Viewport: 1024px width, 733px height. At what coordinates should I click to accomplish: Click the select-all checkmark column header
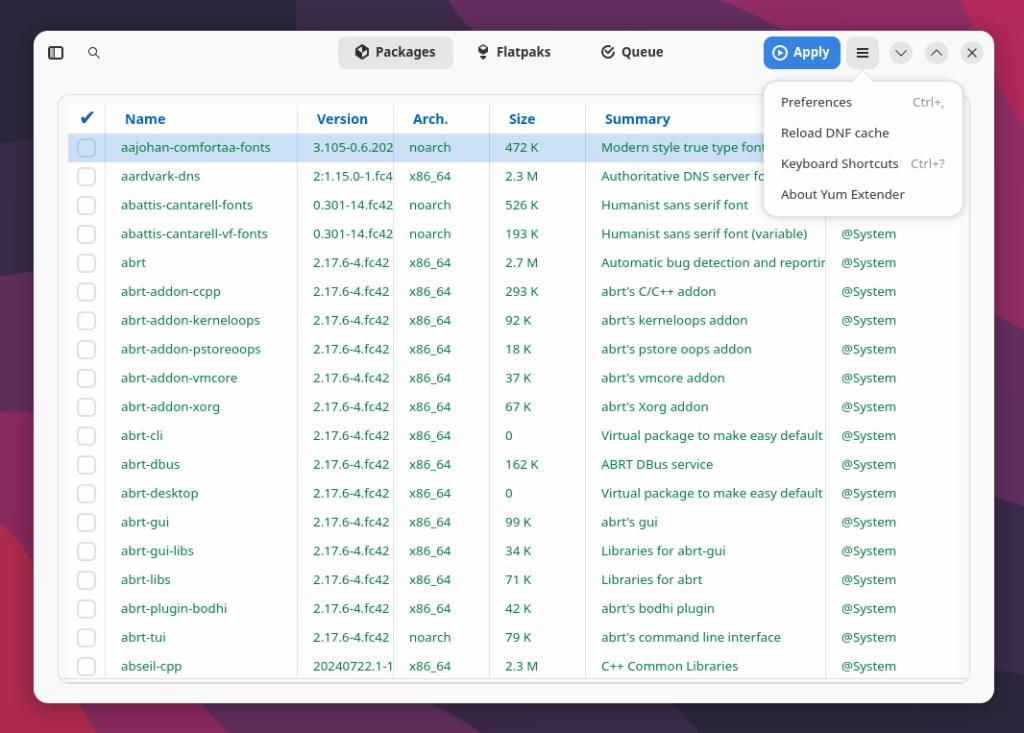(x=87, y=119)
